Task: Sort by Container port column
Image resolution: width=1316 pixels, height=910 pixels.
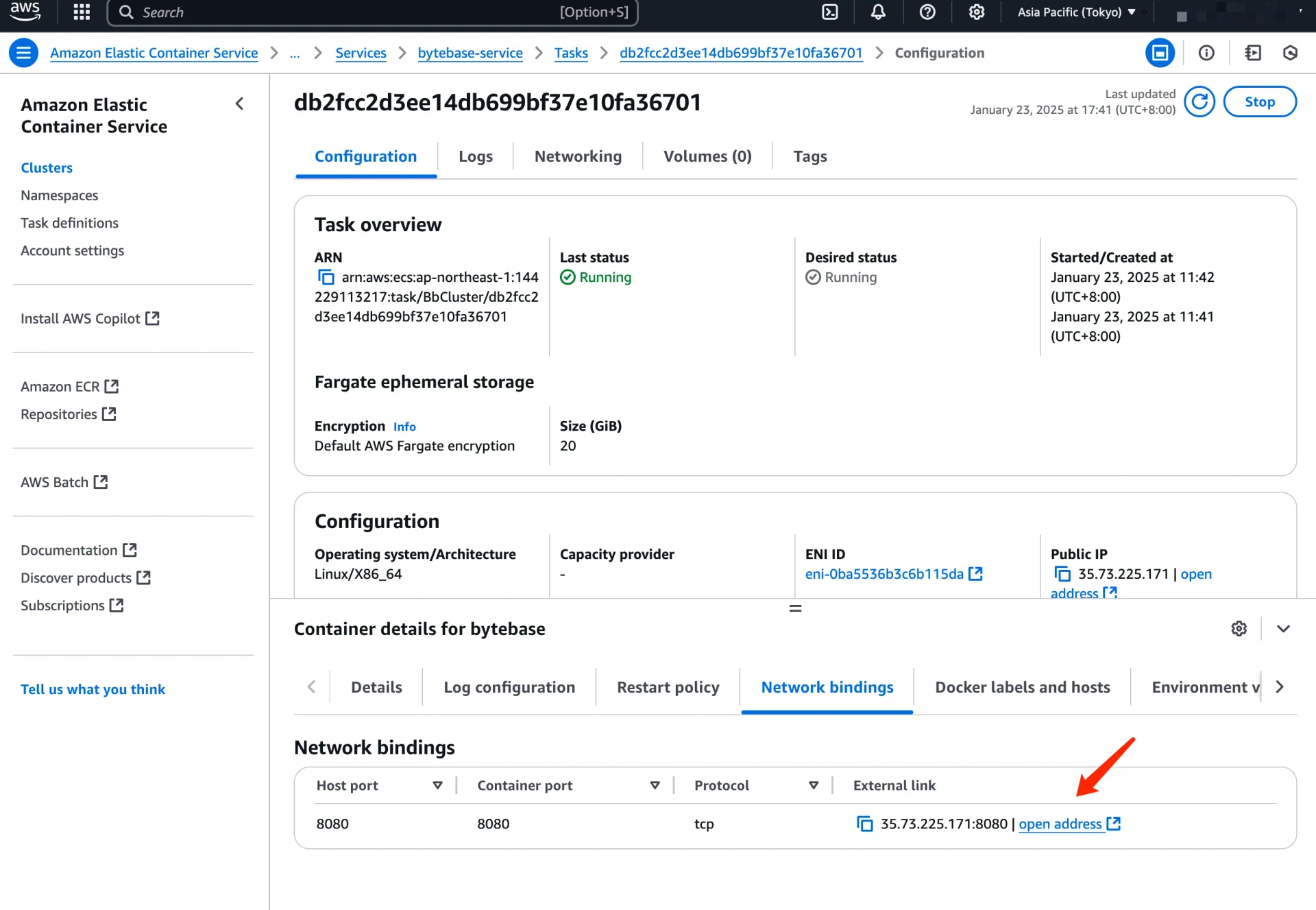Action: [x=655, y=785]
